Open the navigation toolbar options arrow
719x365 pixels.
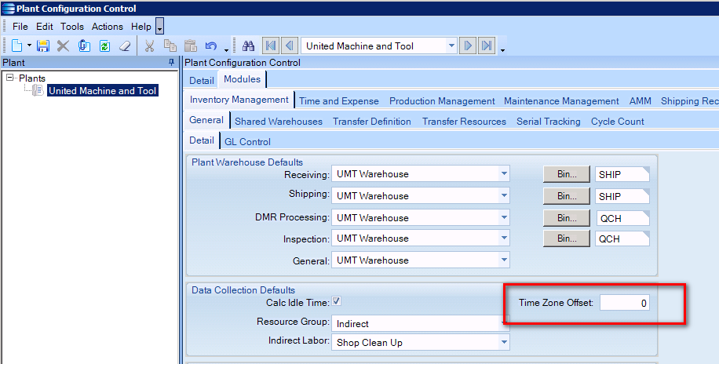(x=503, y=50)
